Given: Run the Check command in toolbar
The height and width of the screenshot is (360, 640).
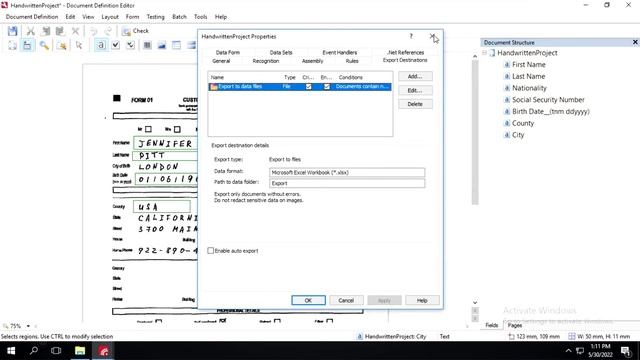Looking at the screenshot, I should click(x=136, y=31).
